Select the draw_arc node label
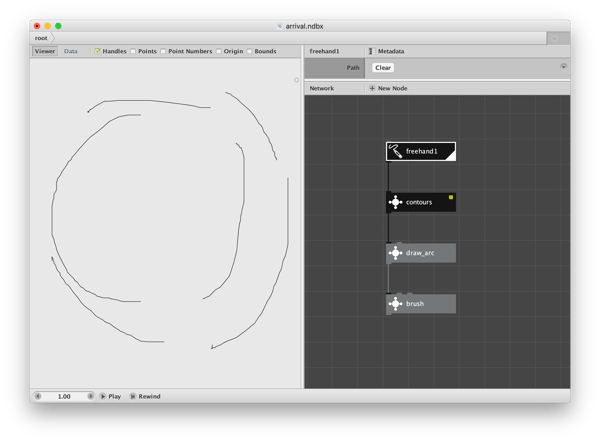This screenshot has width=600, height=442. tap(420, 253)
